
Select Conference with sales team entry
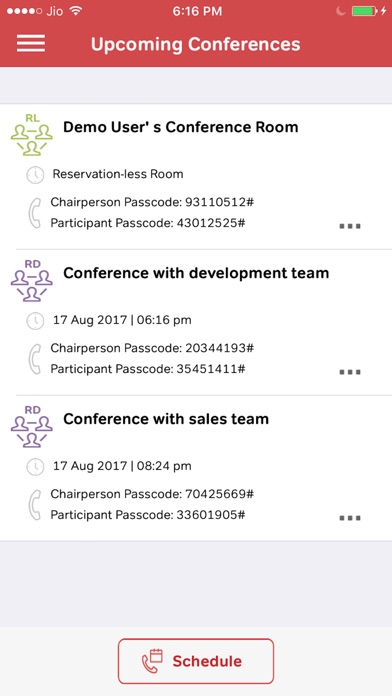[196, 468]
